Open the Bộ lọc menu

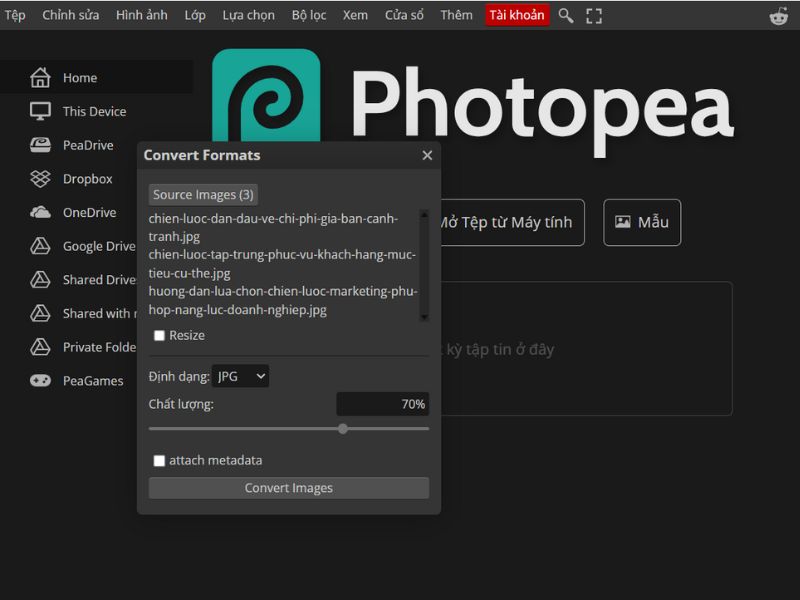point(309,15)
